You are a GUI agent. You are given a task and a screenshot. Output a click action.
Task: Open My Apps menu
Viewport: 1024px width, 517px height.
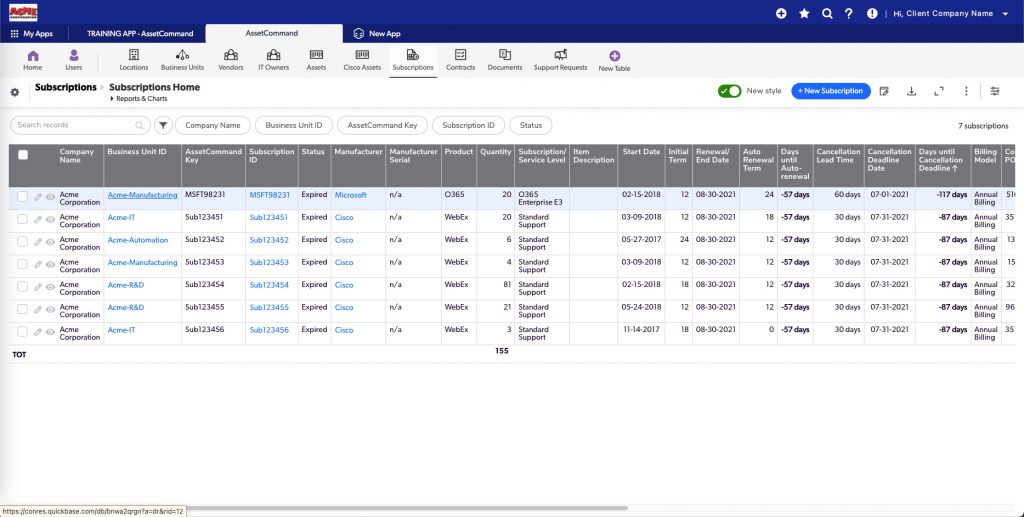31,33
